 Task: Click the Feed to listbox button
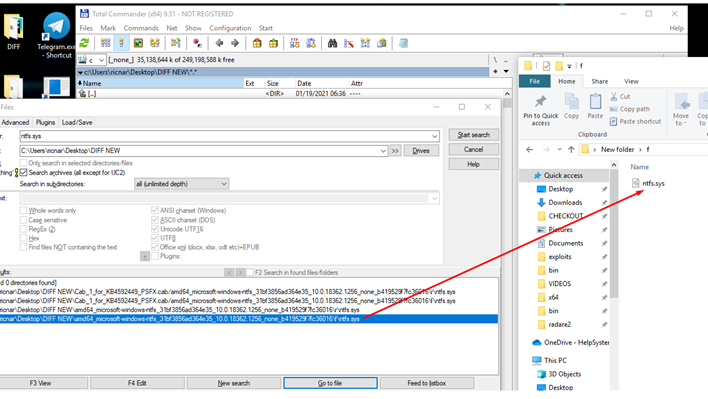tap(427, 383)
